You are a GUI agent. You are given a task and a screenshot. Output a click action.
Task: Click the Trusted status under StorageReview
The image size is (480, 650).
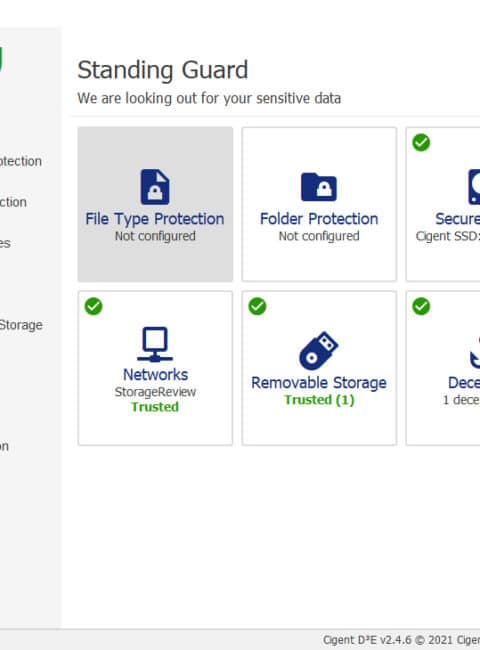click(155, 407)
